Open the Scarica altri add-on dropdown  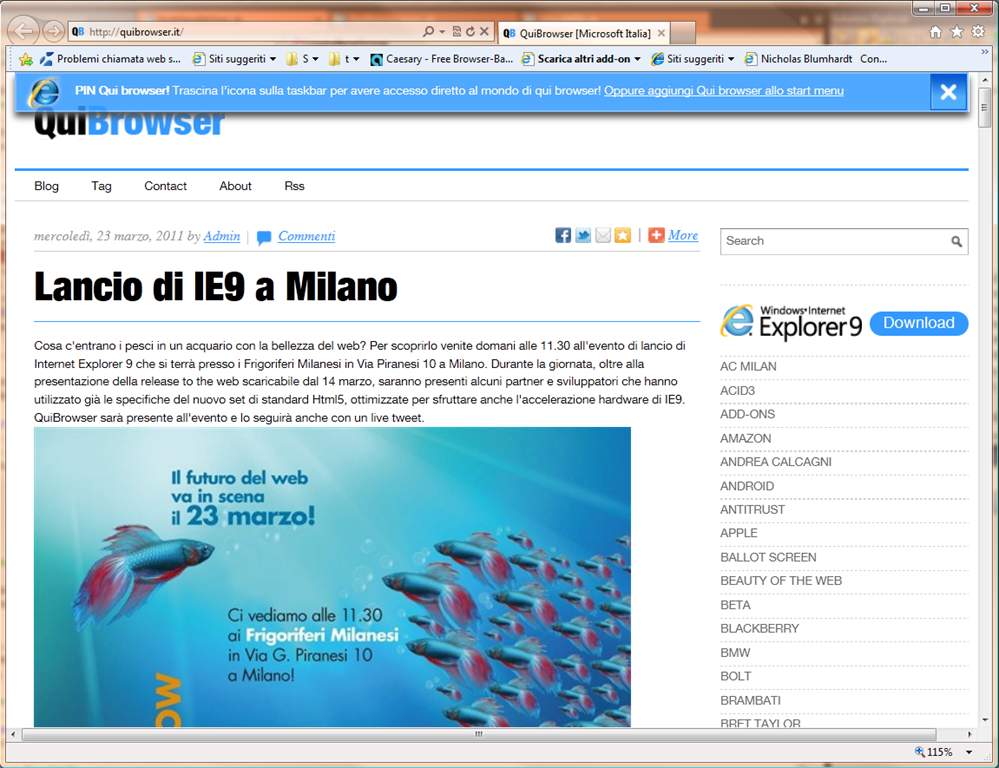(637, 59)
